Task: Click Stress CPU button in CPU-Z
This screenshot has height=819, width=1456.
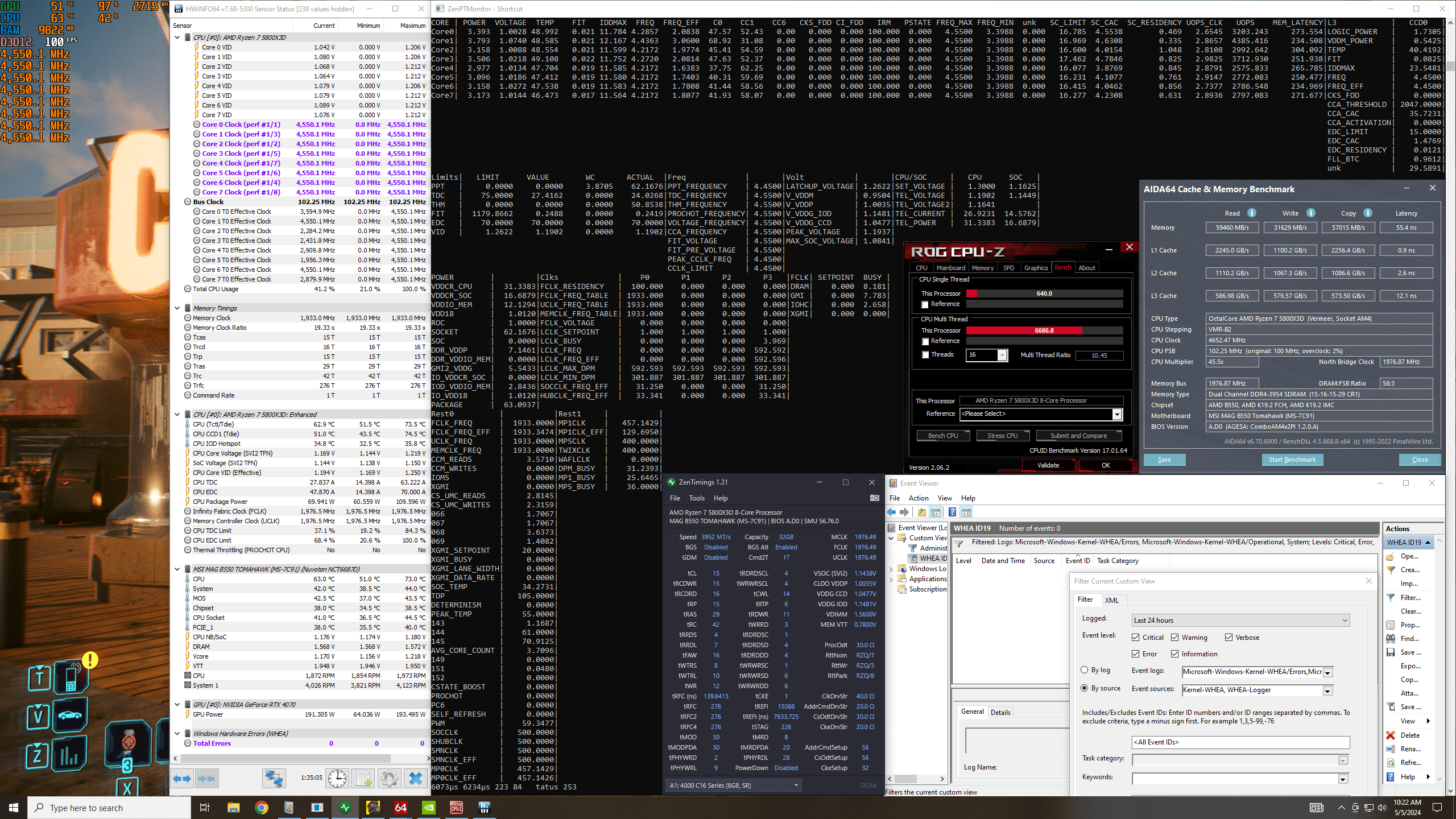Action: (x=1002, y=436)
